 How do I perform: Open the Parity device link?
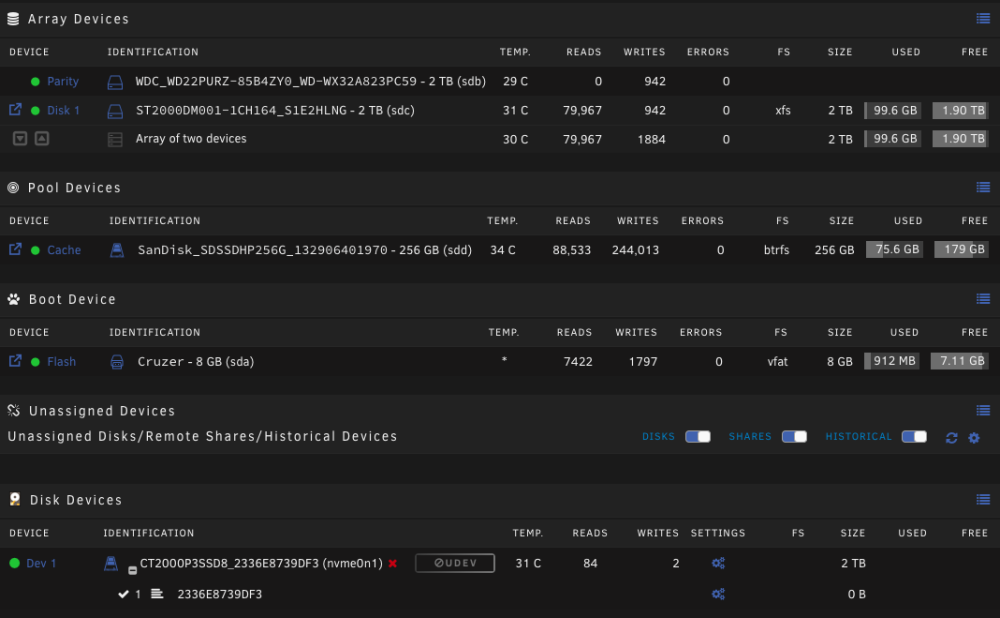62,82
